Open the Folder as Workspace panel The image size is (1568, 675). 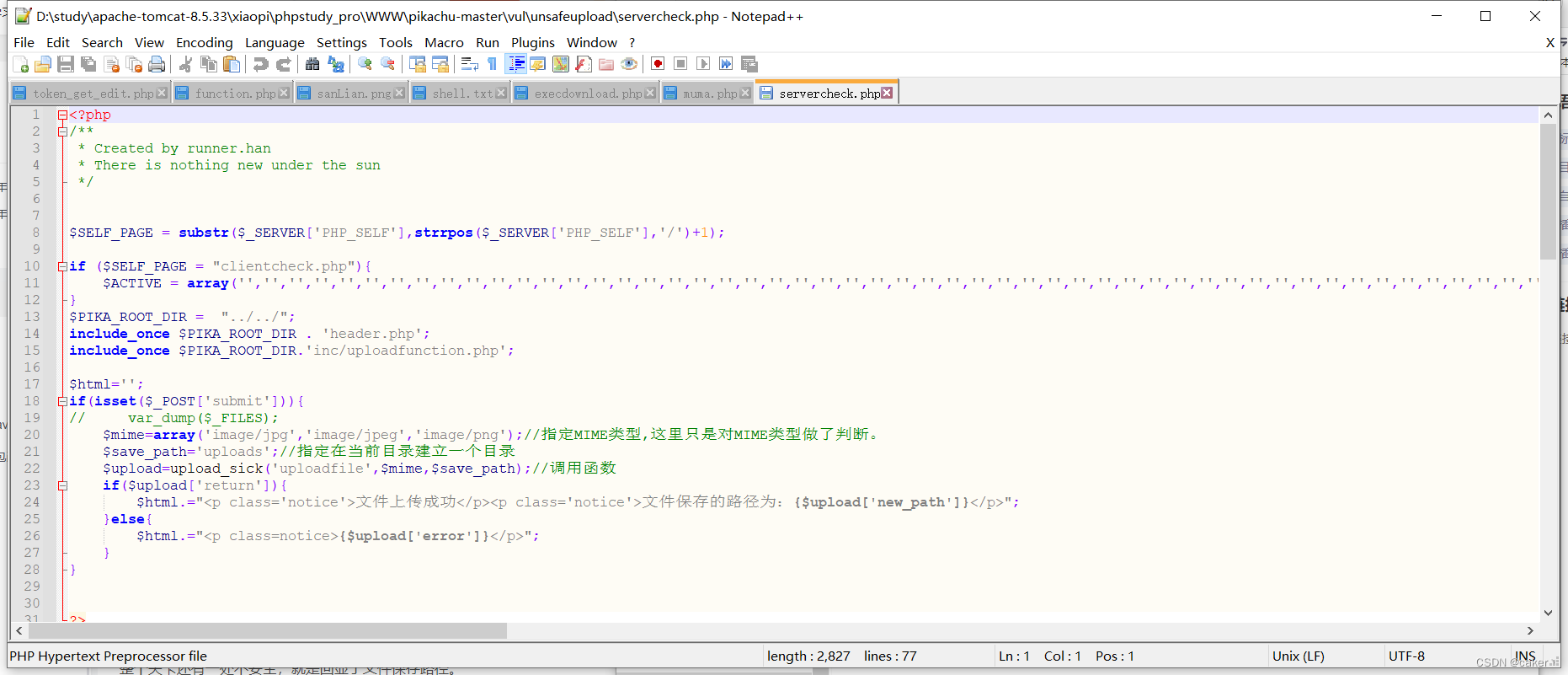605,64
